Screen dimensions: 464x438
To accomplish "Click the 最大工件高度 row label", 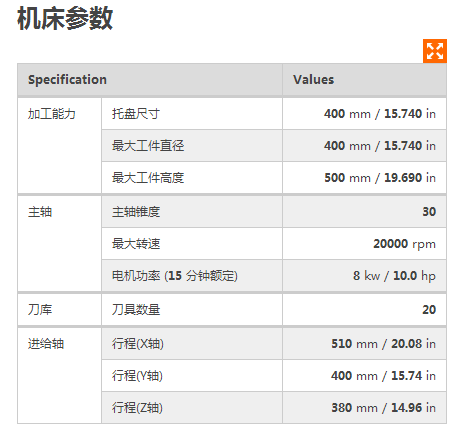I will click(x=148, y=178).
